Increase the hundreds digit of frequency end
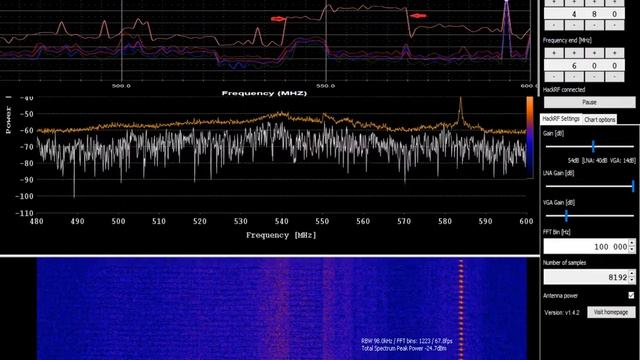 coord(574,53)
